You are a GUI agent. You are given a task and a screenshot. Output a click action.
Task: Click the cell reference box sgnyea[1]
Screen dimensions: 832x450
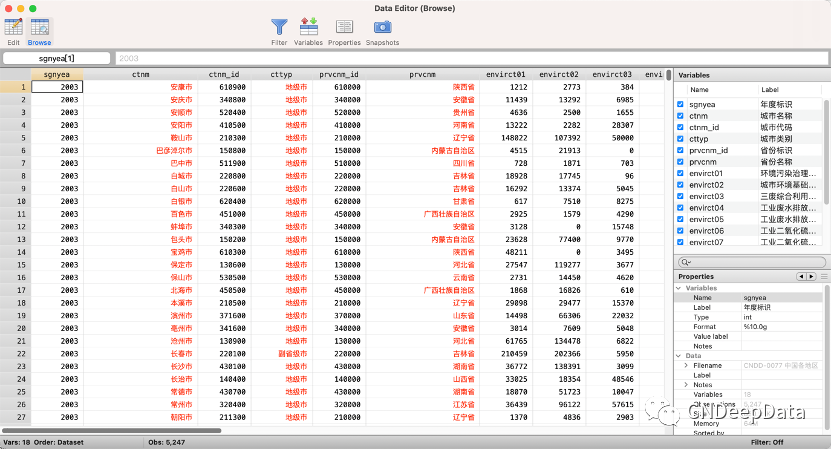tap(57, 58)
